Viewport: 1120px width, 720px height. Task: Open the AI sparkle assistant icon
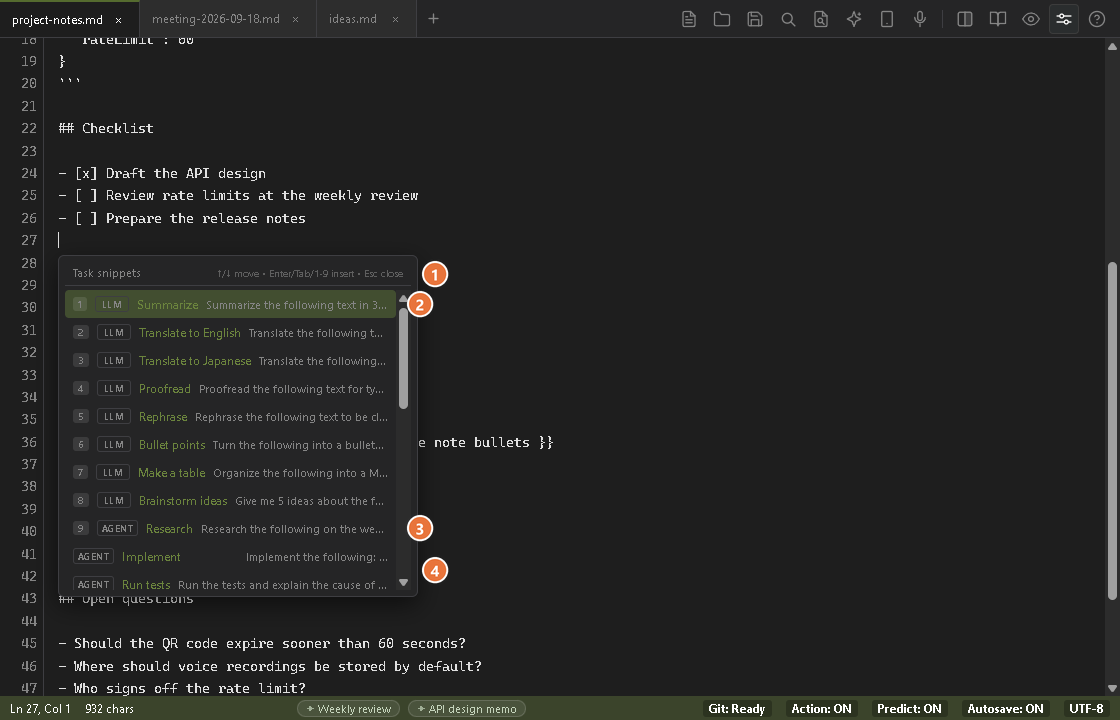(854, 19)
